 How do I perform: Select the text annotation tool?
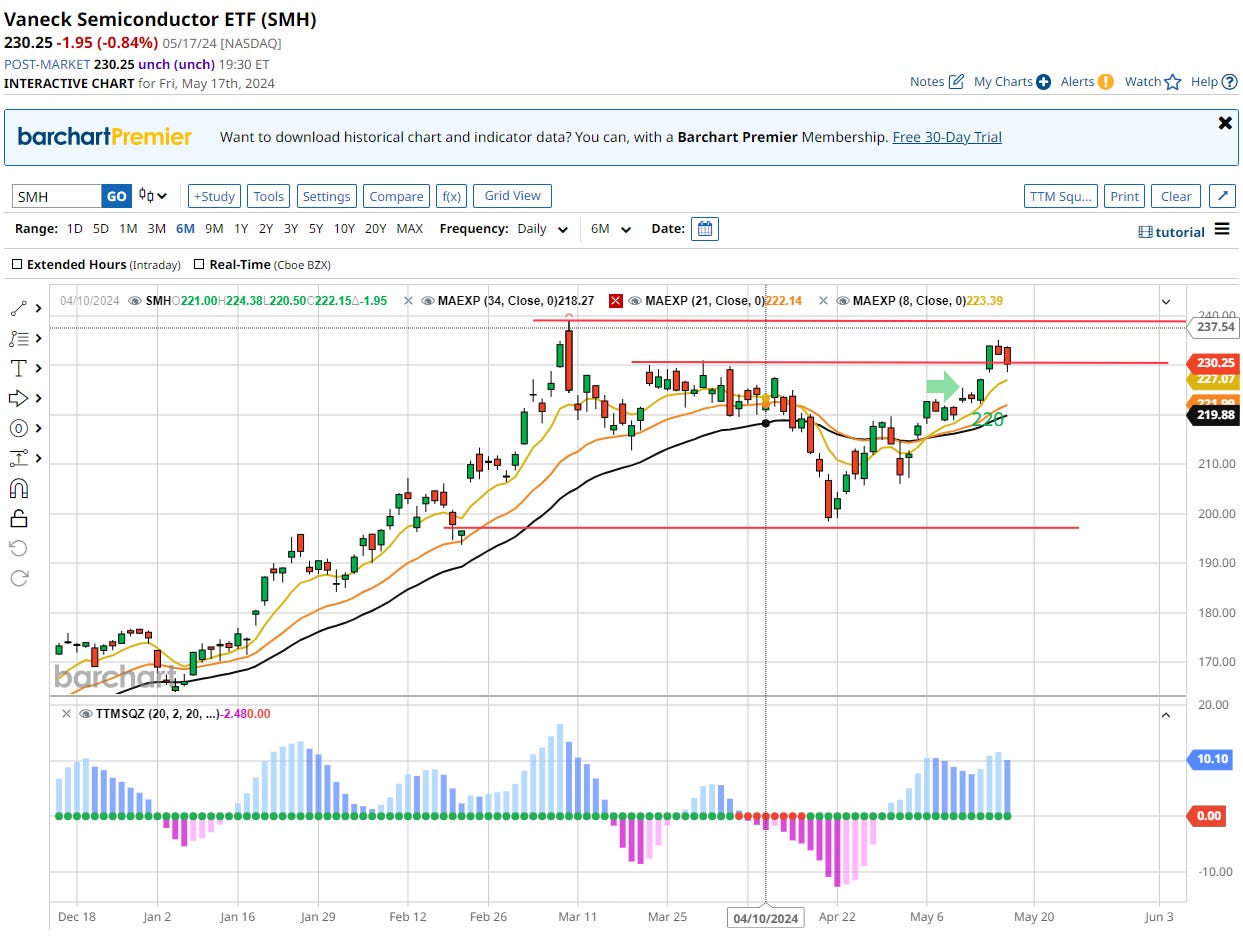pyautogui.click(x=19, y=369)
